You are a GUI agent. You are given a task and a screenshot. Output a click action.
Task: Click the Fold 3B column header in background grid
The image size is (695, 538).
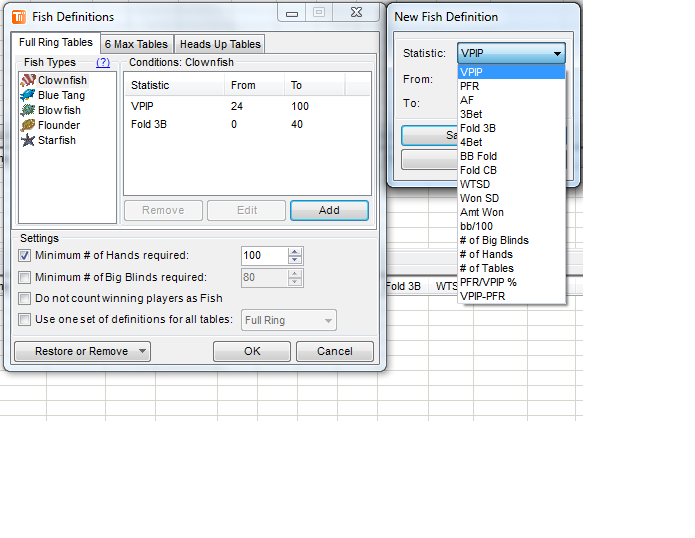tap(403, 286)
